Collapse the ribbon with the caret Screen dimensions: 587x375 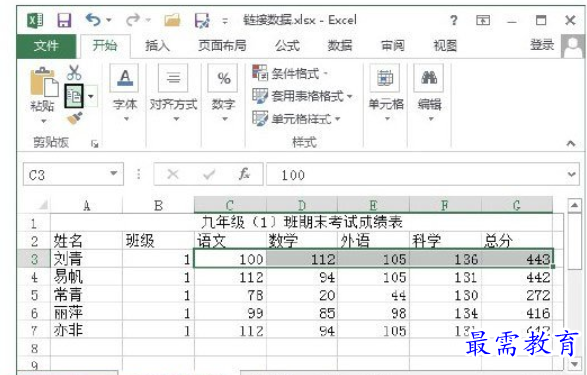[571, 143]
